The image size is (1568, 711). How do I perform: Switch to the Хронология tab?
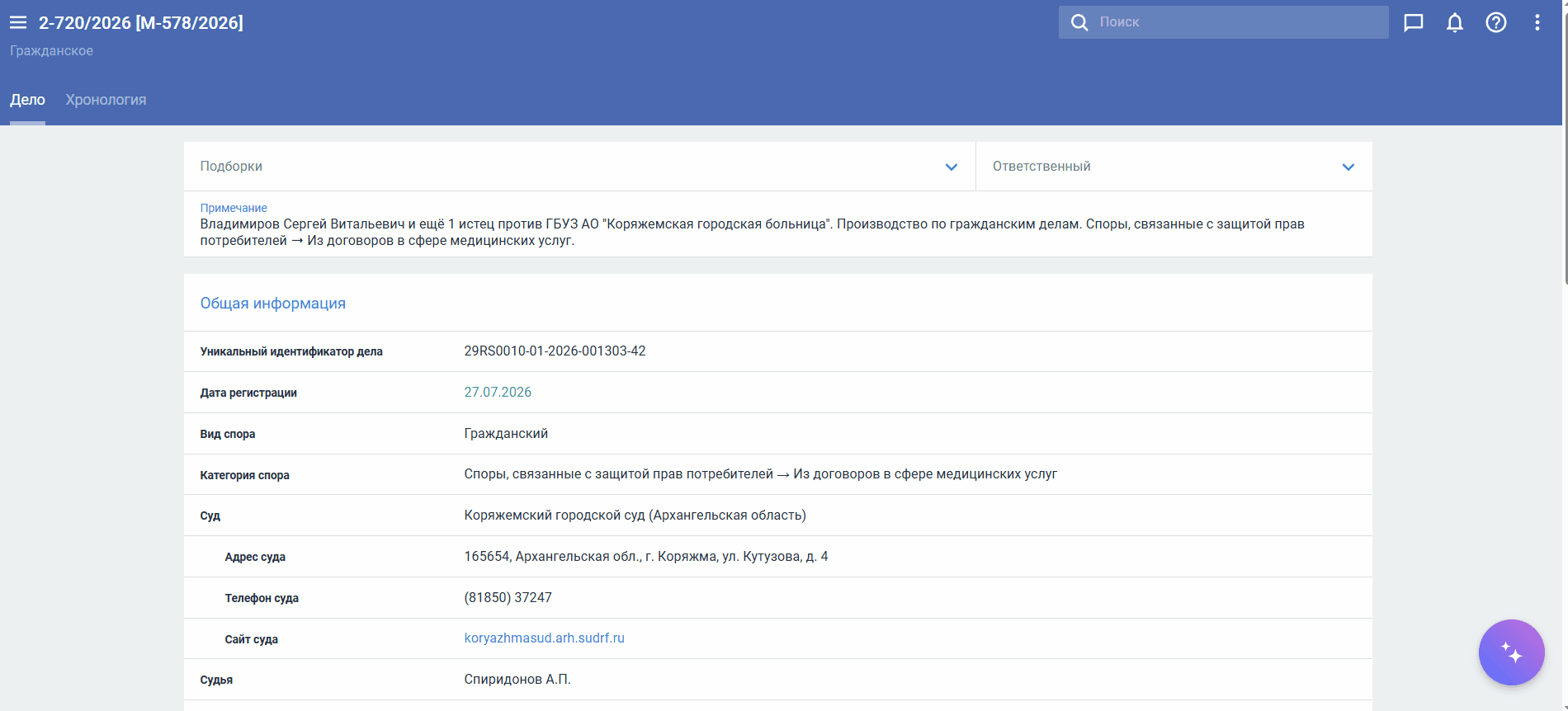tap(106, 100)
